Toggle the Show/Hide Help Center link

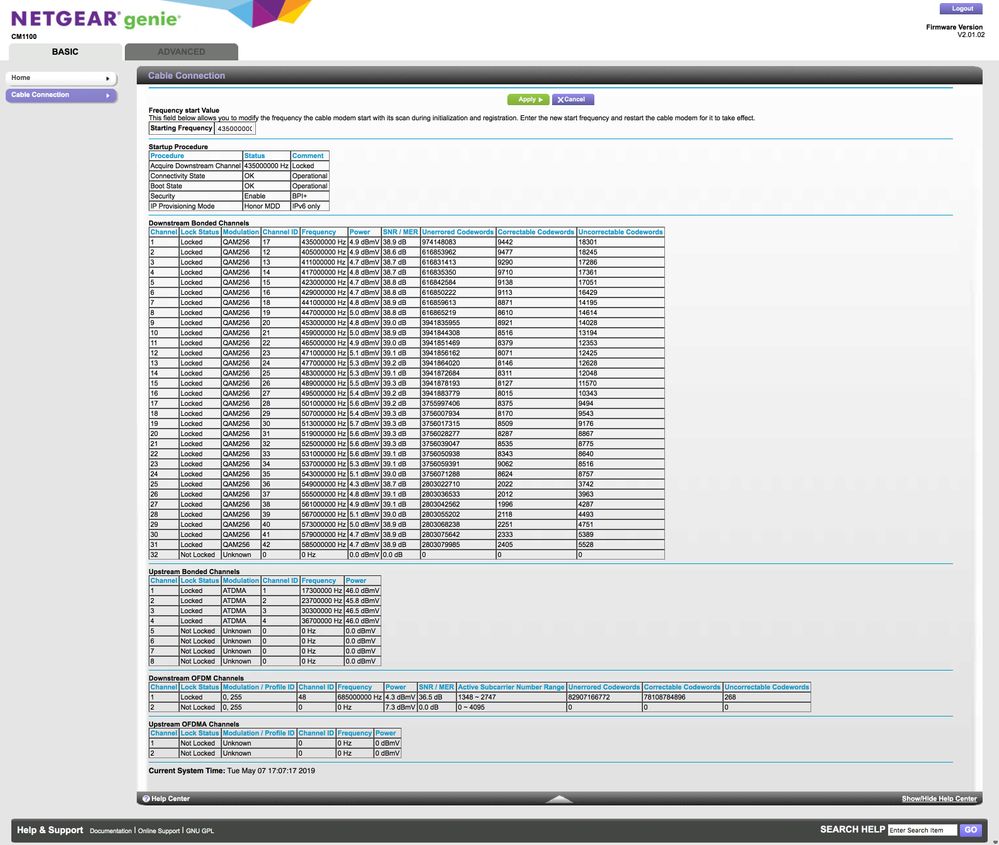tap(939, 799)
